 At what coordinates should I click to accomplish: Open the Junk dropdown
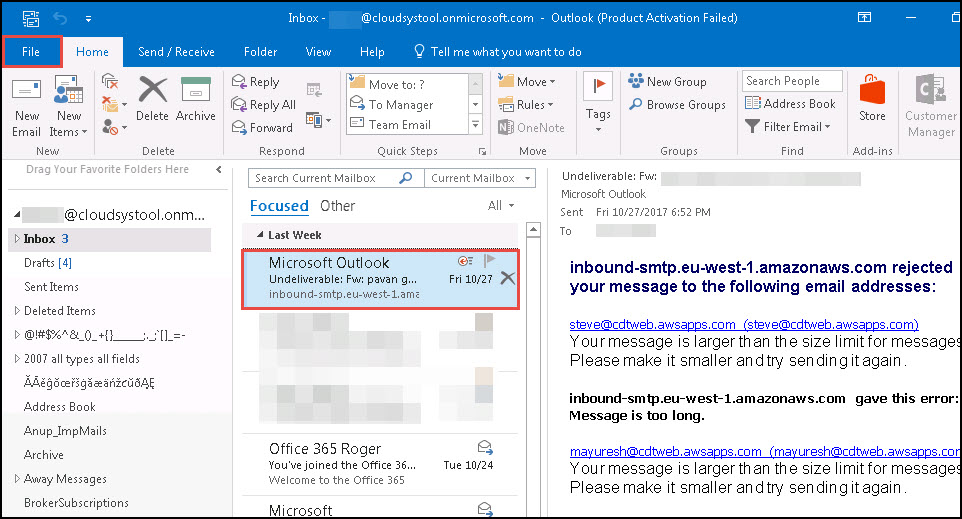(x=114, y=128)
